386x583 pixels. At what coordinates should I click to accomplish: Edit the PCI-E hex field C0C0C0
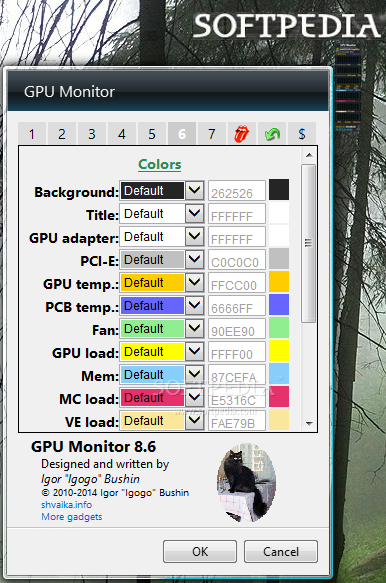click(x=237, y=260)
